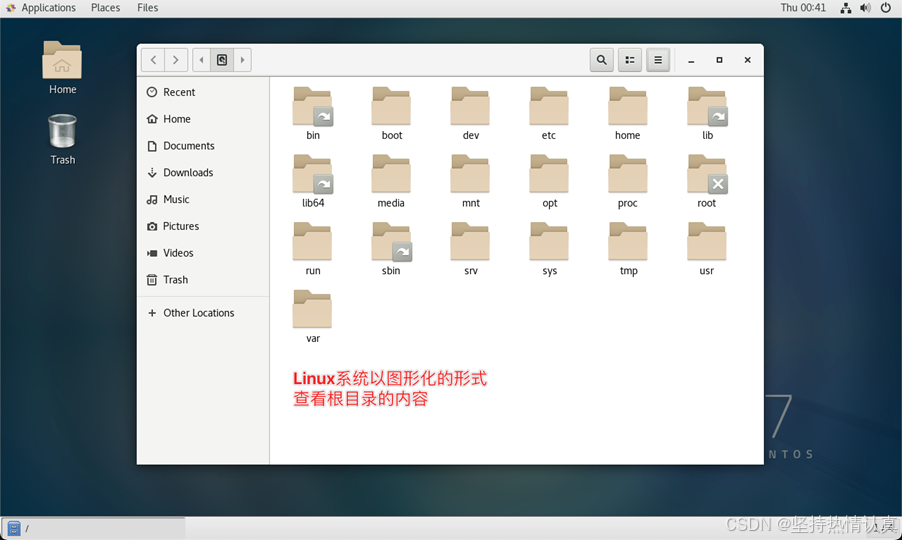This screenshot has width=902, height=540.
Task: Select the Trash icon on the desktop
Action: tap(62, 140)
